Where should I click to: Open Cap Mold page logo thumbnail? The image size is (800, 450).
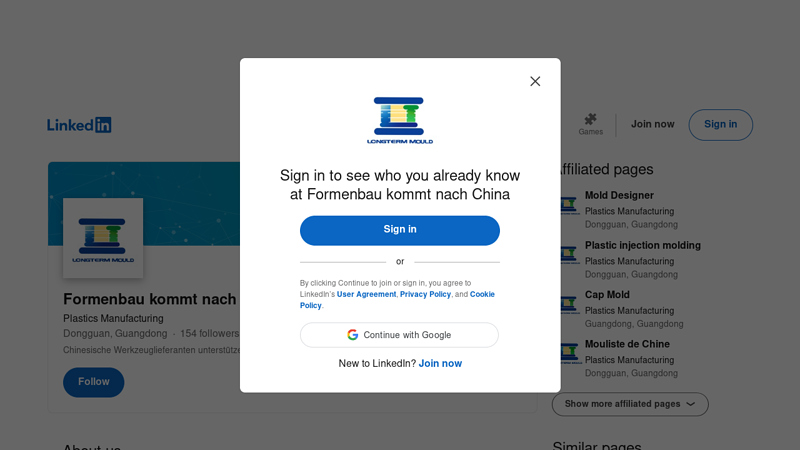pyautogui.click(x=570, y=304)
